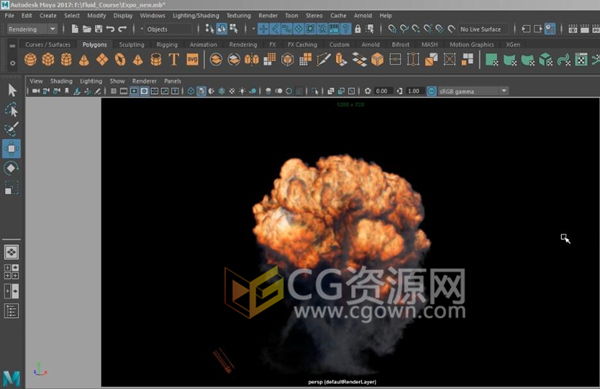This screenshot has width=600, height=389.
Task: Click the Select Camera icon in panel toolbar
Action: (36, 91)
